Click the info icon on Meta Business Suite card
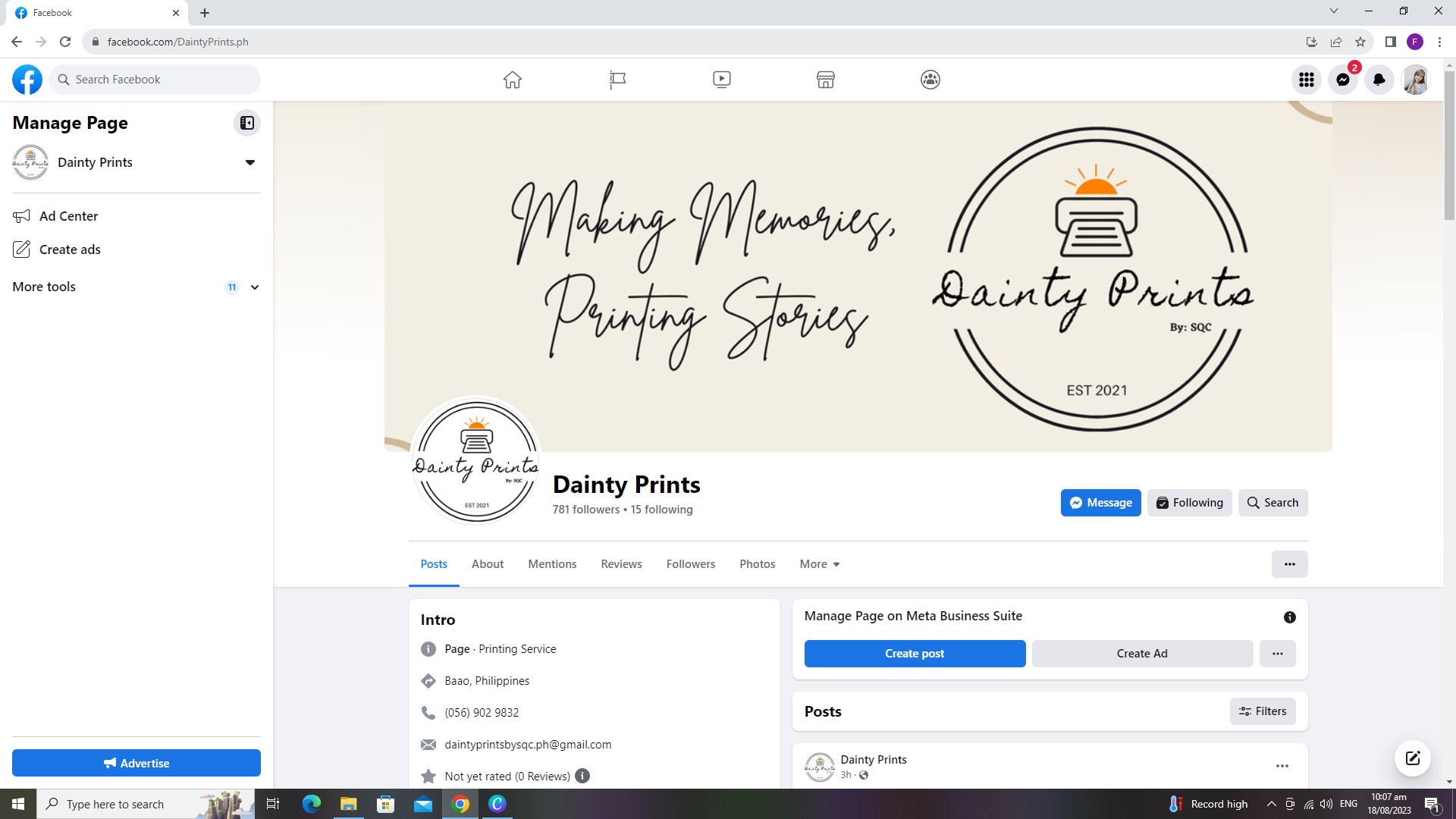1456x819 pixels. [1289, 617]
